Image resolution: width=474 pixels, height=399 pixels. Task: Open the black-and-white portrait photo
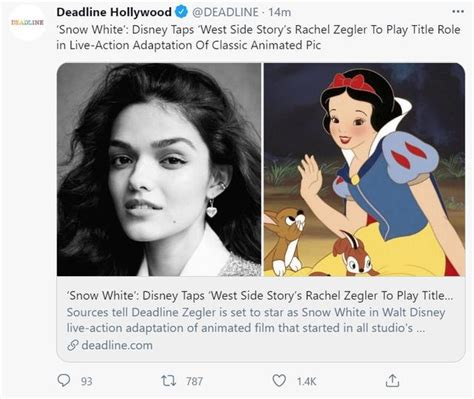click(159, 169)
